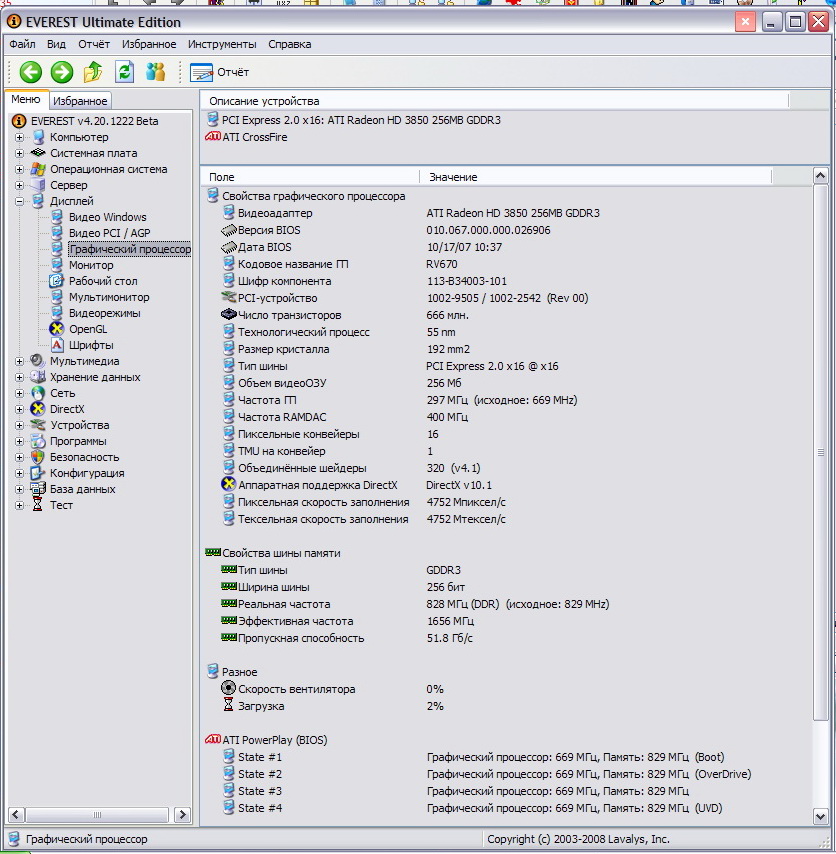Expand the Мультимедиа tree node
The image size is (836, 854).
(x=19, y=361)
